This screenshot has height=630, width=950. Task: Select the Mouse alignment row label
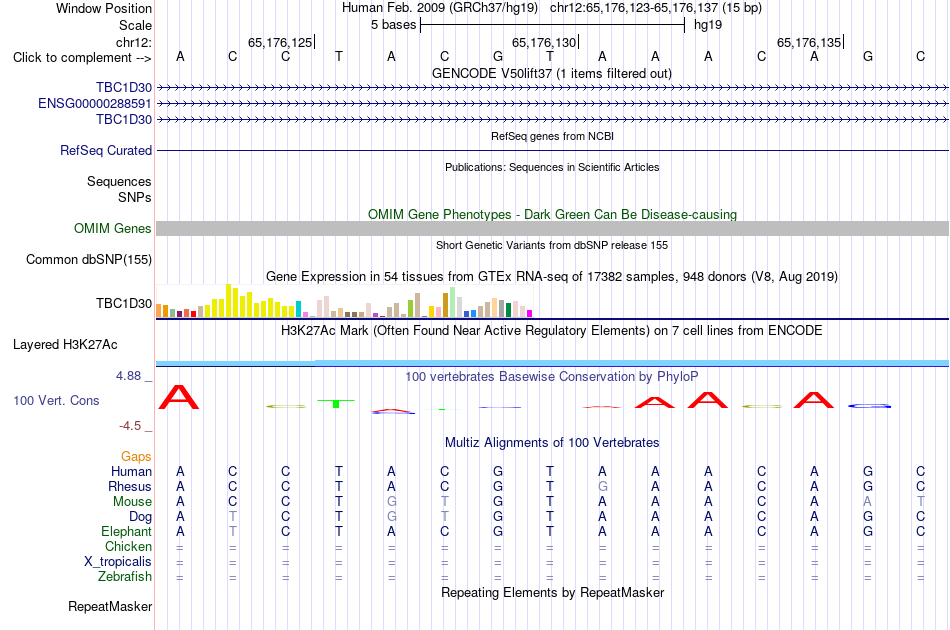click(132, 502)
